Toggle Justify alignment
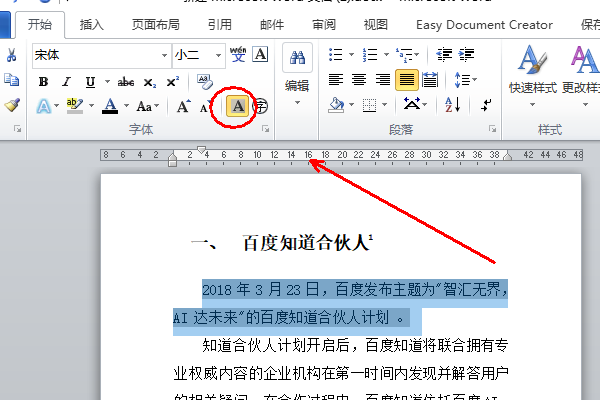This screenshot has width=600, height=400. point(407,80)
